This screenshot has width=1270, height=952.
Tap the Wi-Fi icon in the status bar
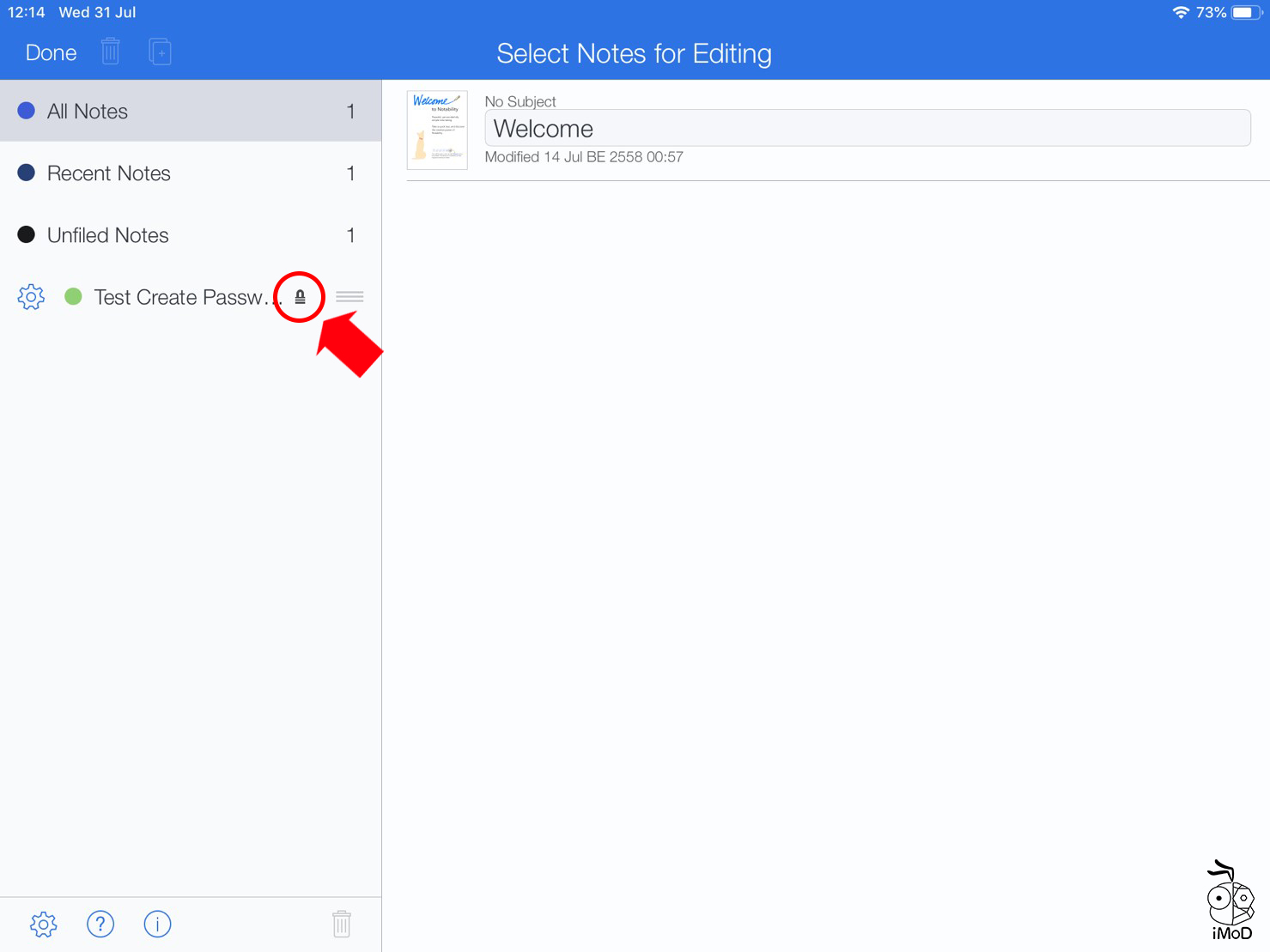1182,12
